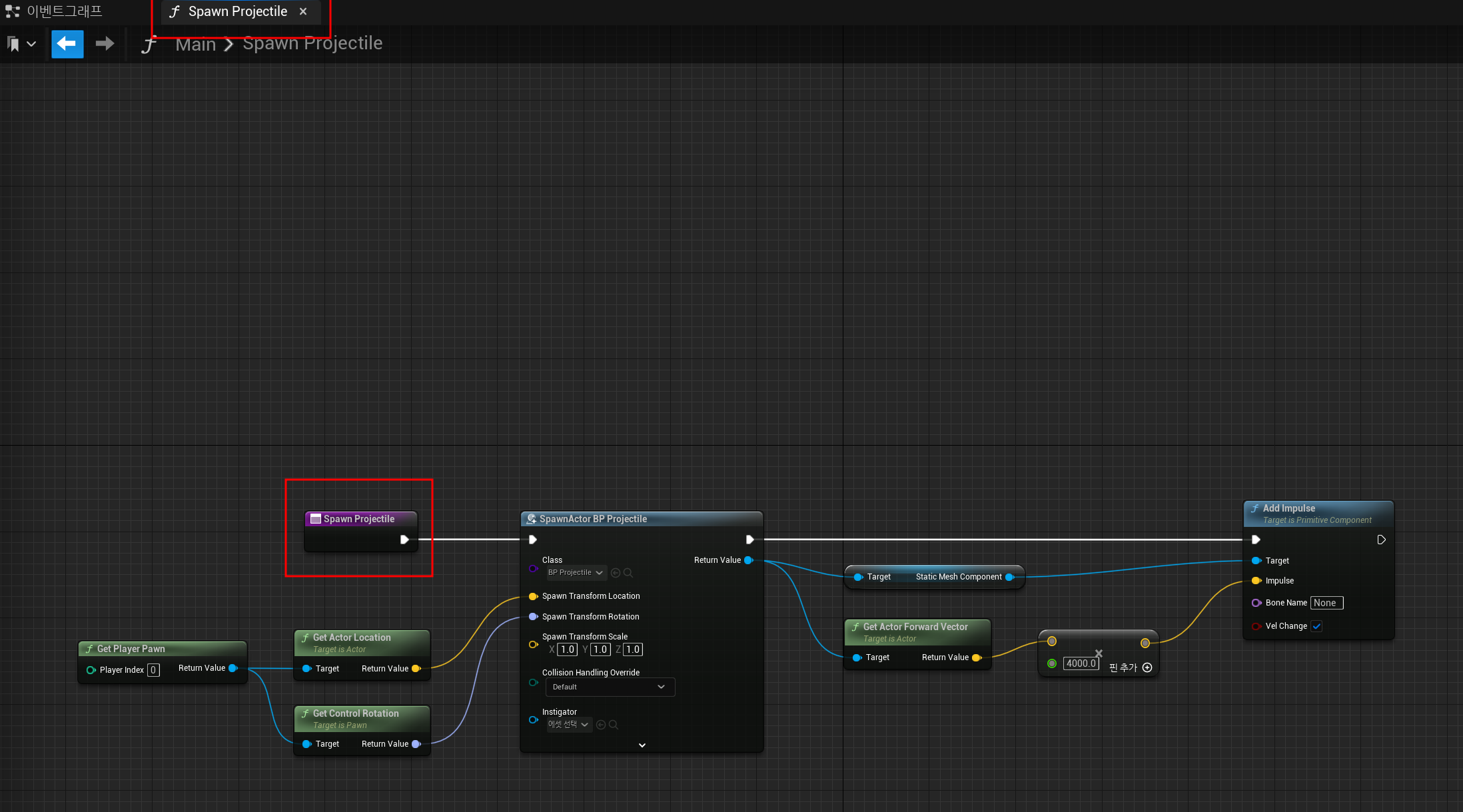The width and height of the screenshot is (1463, 812).
Task: Click the blue back navigation arrow
Action: (x=67, y=44)
